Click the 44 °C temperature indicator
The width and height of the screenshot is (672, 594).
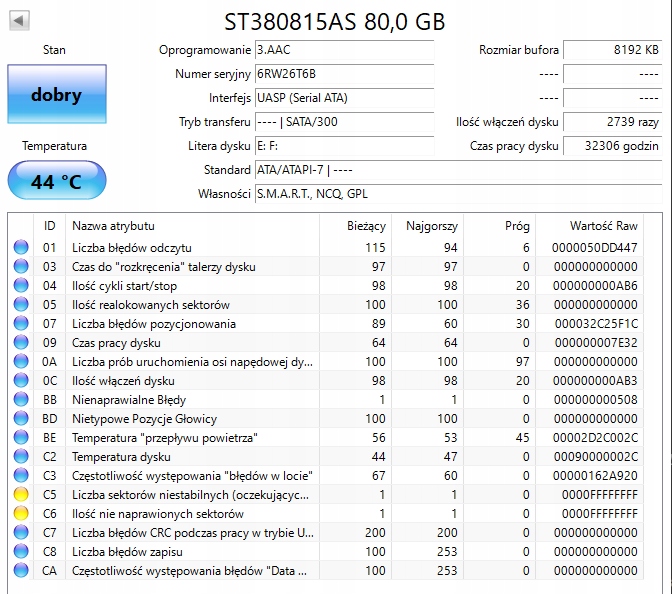pos(56,182)
